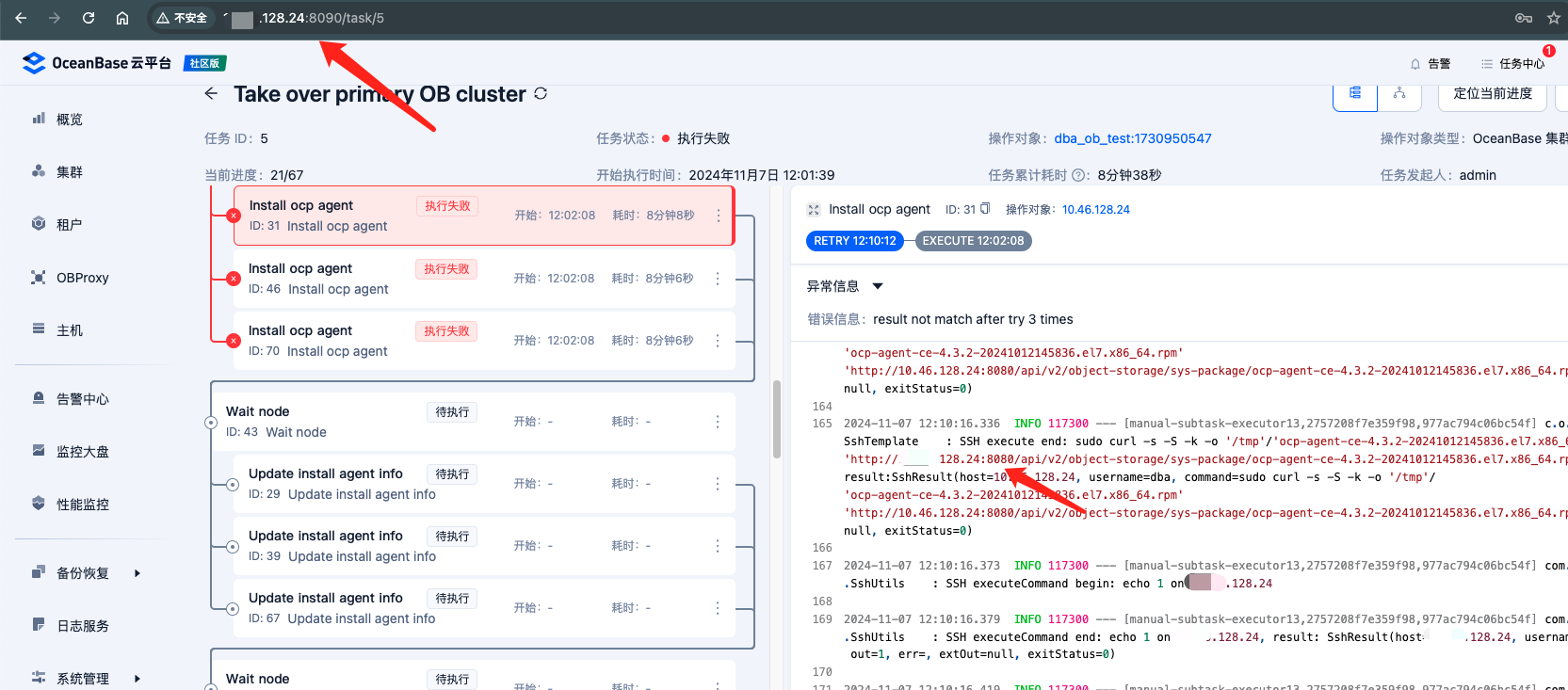Screen dimensions: 1568x690
Task: Reload the page in the browser
Action: tap(89, 18)
